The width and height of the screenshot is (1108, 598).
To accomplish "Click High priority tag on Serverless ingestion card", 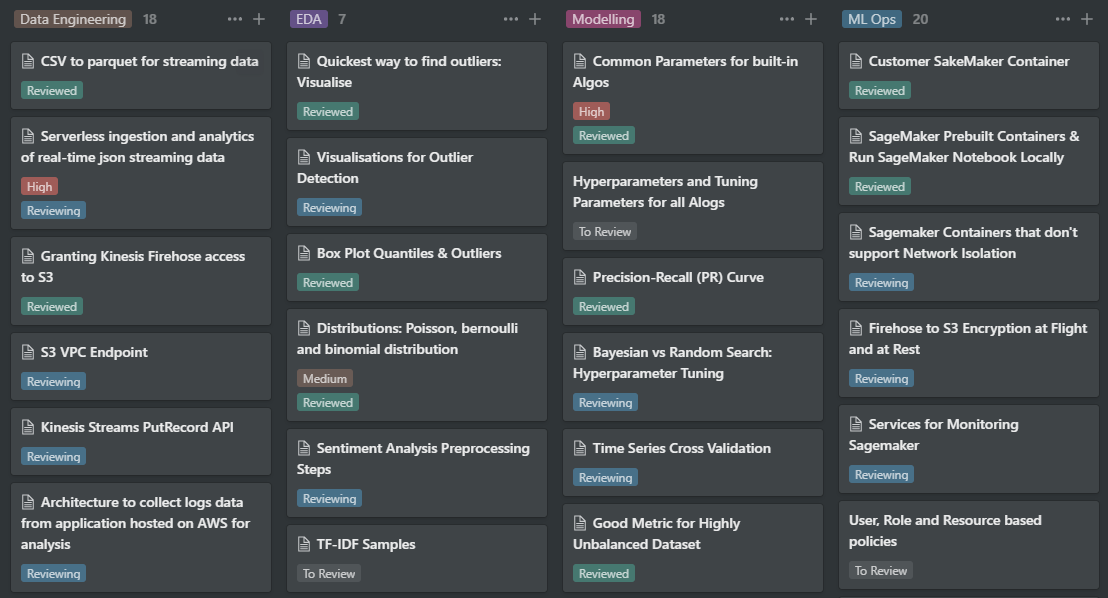I will pos(40,186).
